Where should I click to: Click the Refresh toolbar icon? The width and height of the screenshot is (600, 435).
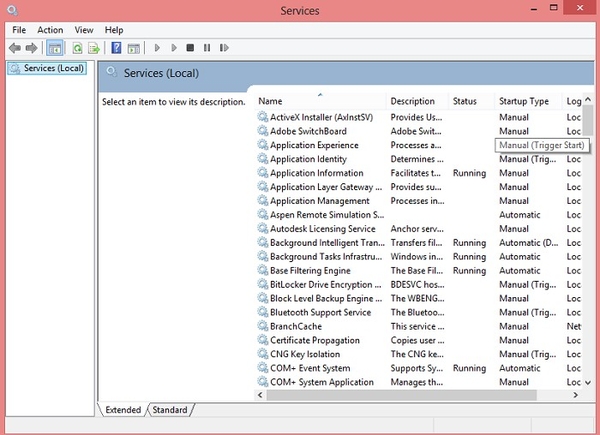(x=76, y=47)
